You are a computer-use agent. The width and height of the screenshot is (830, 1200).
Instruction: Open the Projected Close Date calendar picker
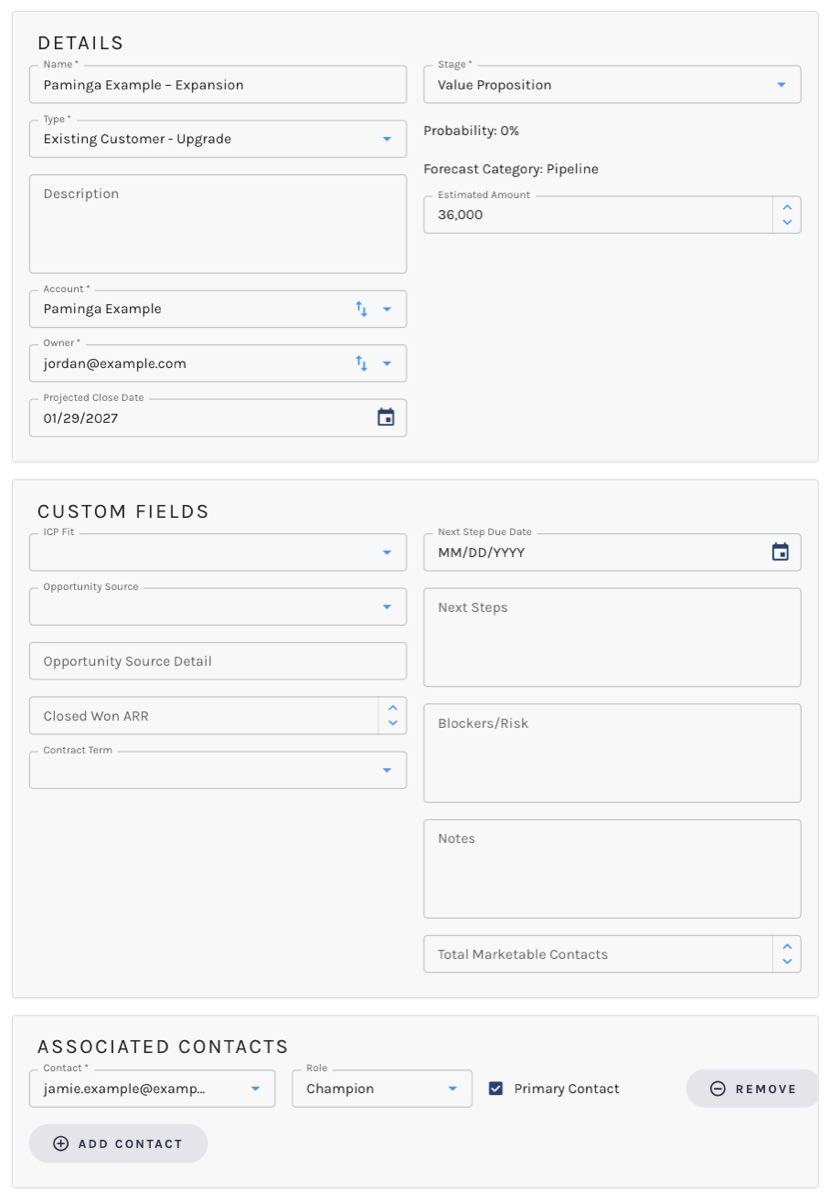pos(386,418)
